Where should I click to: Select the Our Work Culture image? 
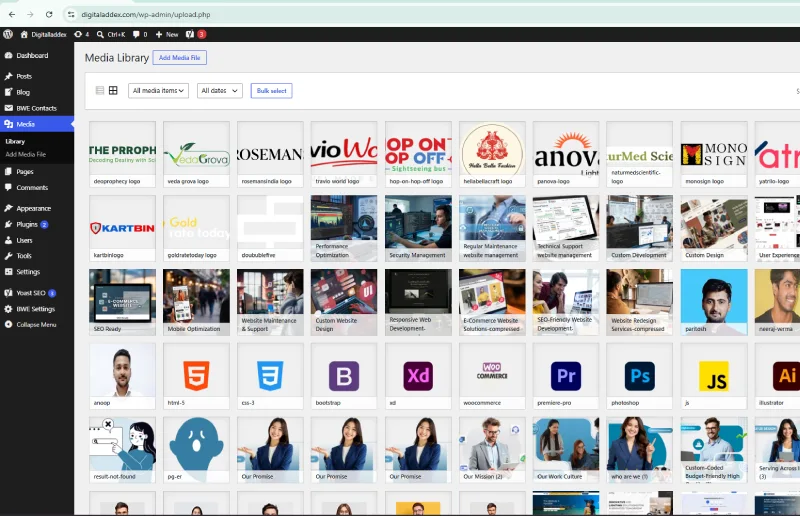pyautogui.click(x=566, y=450)
